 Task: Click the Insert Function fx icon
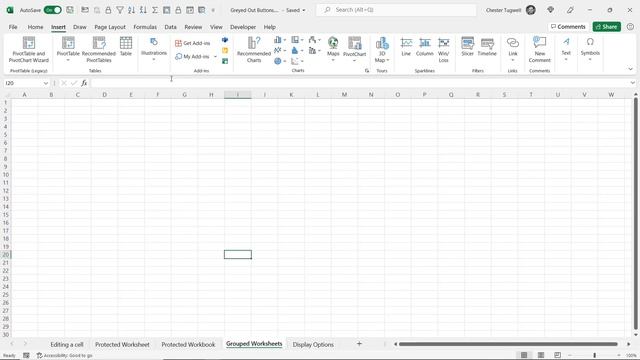(x=84, y=83)
